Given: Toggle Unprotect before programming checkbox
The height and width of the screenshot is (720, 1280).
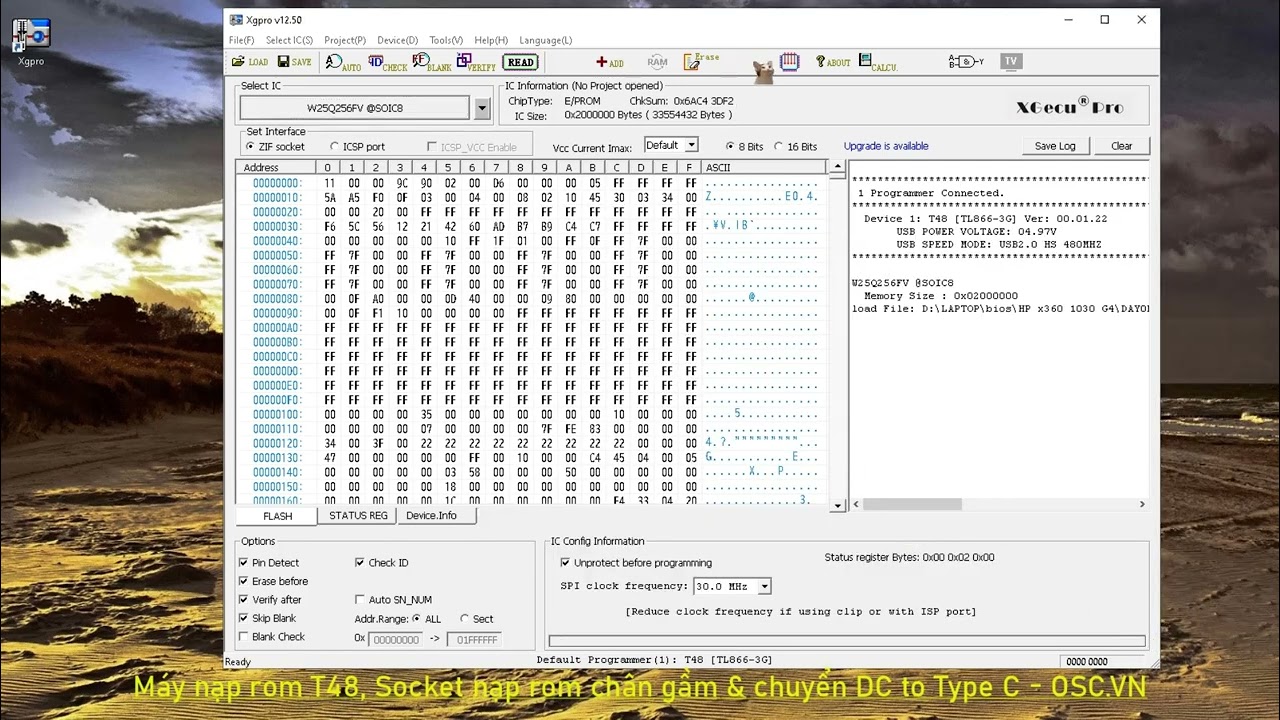Looking at the screenshot, I should click(565, 563).
